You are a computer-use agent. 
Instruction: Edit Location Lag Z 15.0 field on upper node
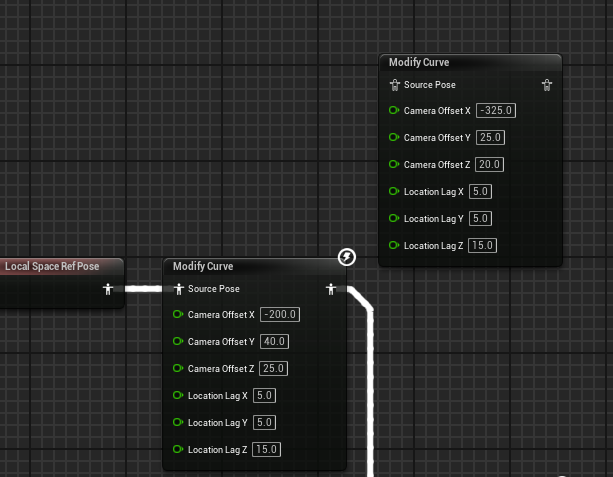[482, 245]
